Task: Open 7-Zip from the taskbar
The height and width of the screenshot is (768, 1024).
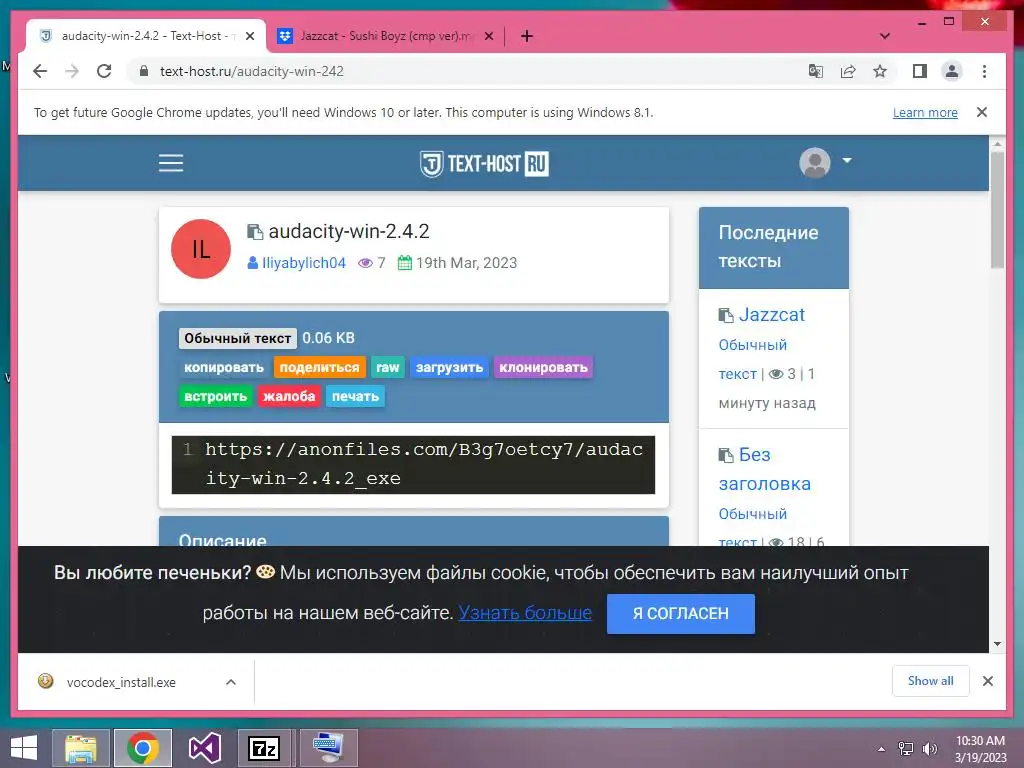Action: (264, 748)
